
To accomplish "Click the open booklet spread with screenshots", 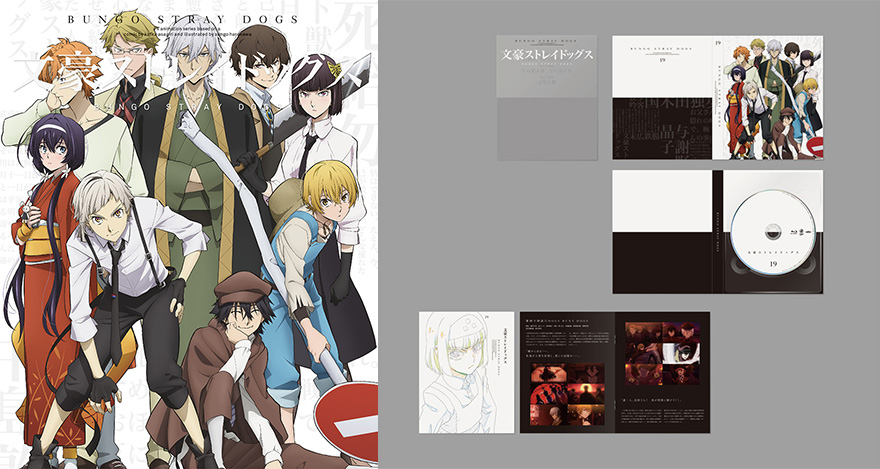I will [615, 373].
